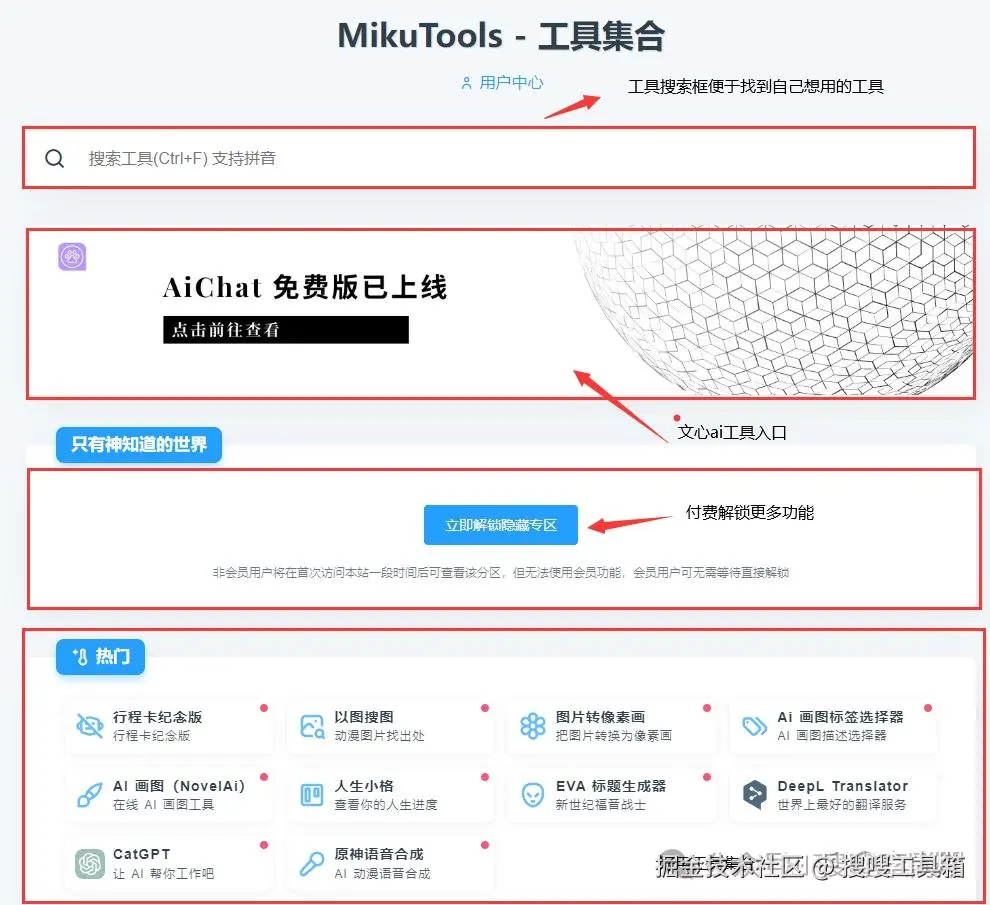Click the DeepL hexagon logo icon
The image size is (990, 905).
(754, 795)
